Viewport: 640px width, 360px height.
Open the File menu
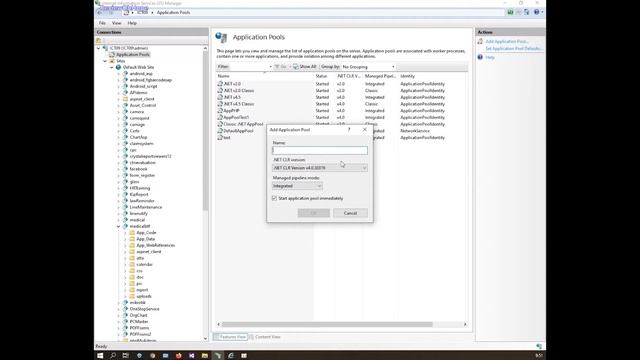[102, 23]
